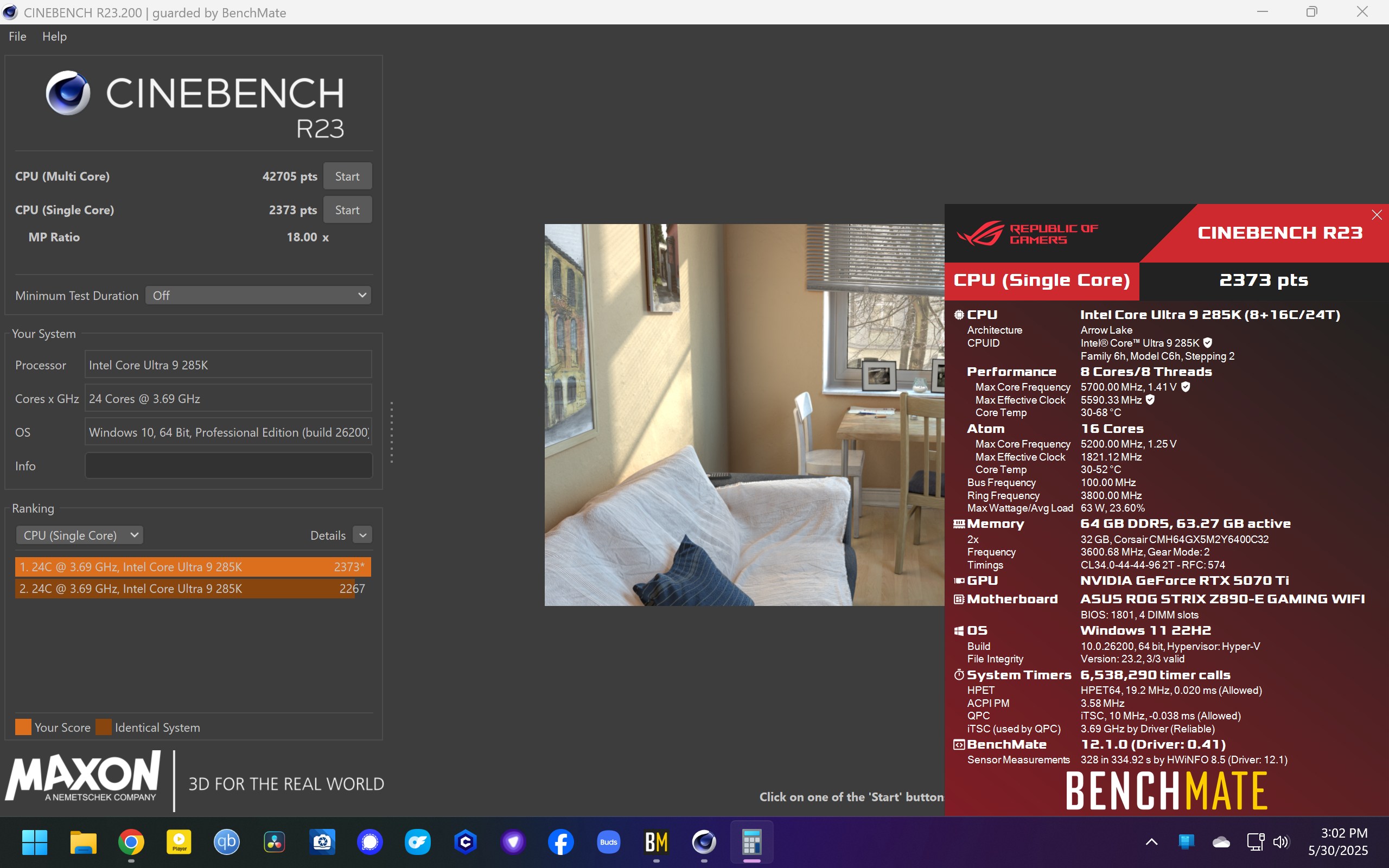Click the 6,538,290 timer calls text
Screen dimensions: 1389x868
[x=1155, y=675]
